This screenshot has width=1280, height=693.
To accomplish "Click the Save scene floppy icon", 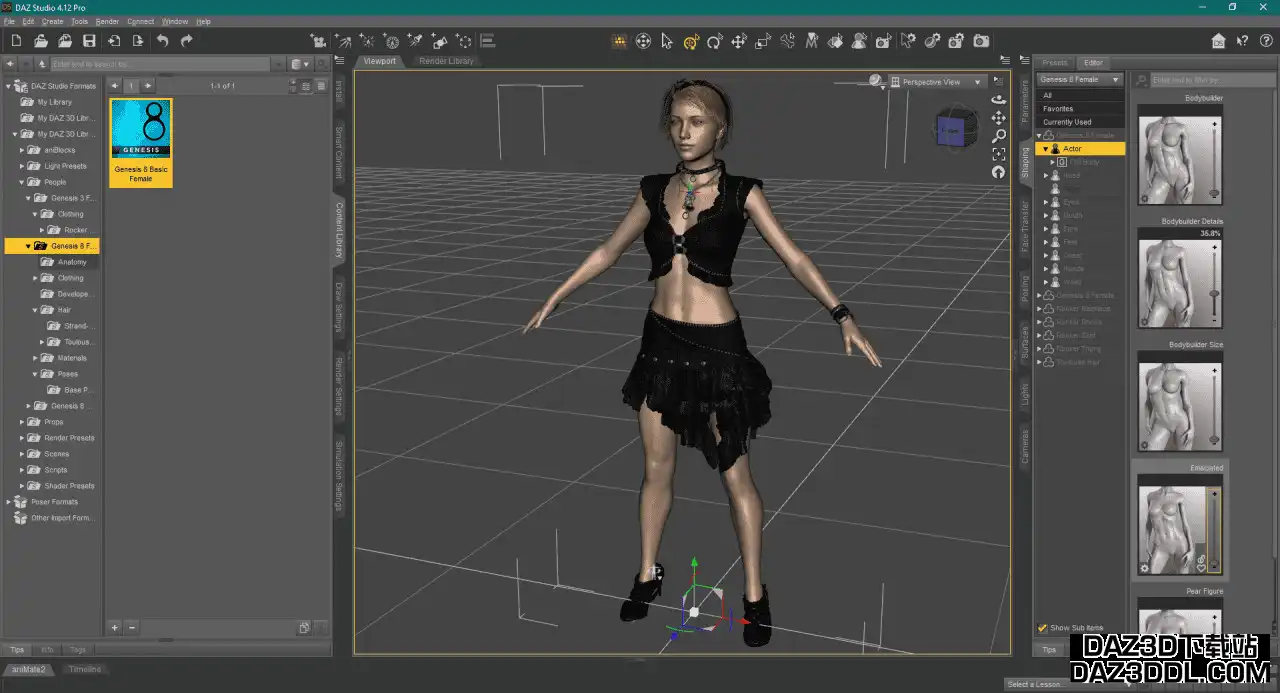I will coord(89,41).
